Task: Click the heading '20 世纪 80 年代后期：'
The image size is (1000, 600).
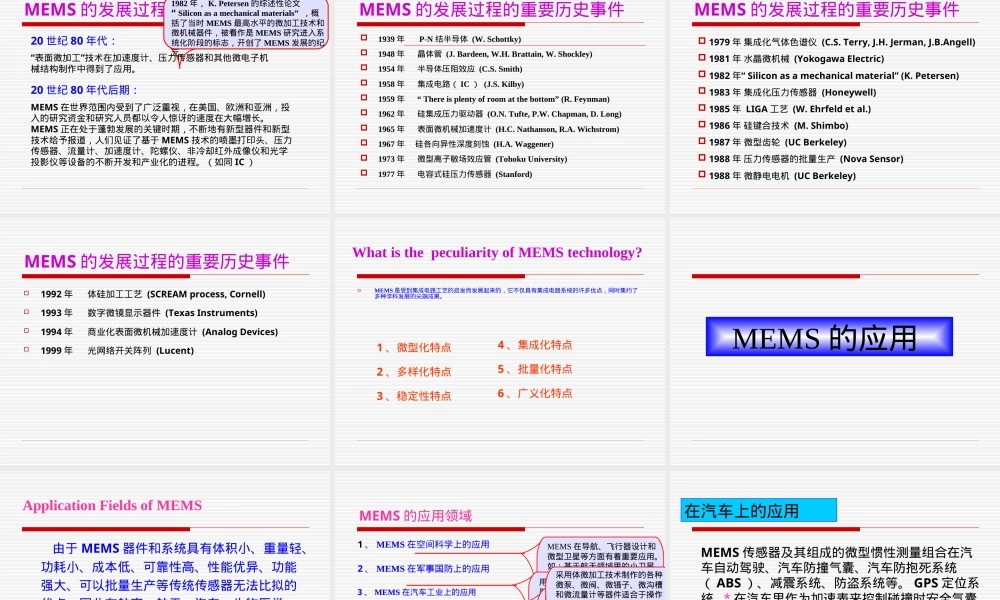Action: 85,90
